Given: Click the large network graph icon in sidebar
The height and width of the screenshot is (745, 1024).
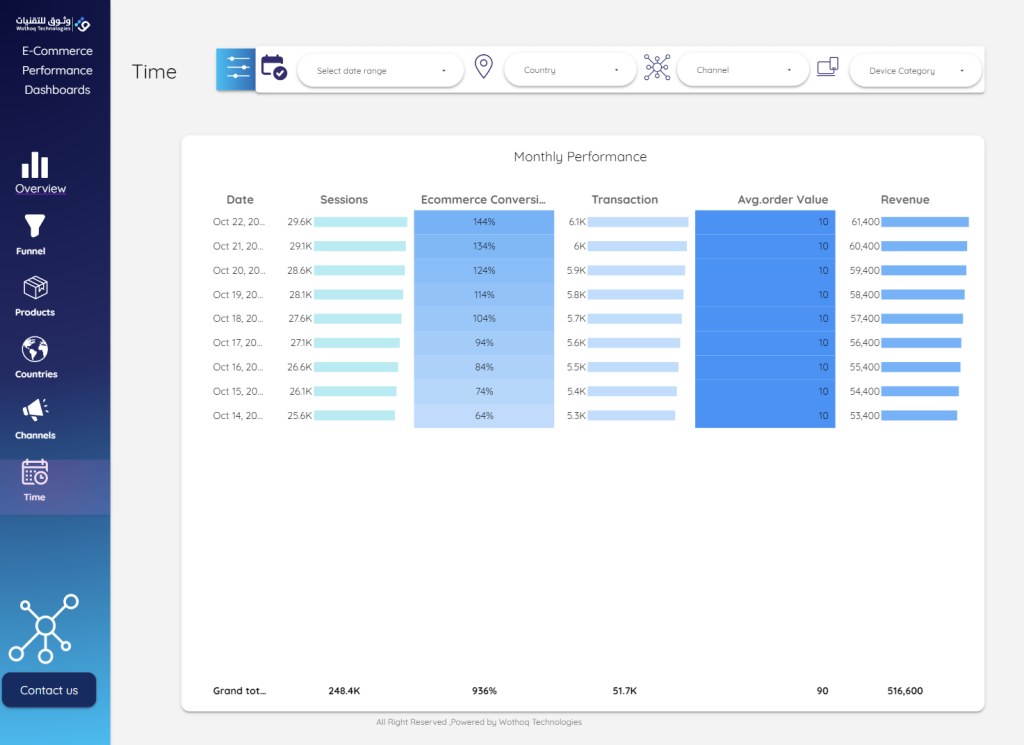Looking at the screenshot, I should coord(44,628).
